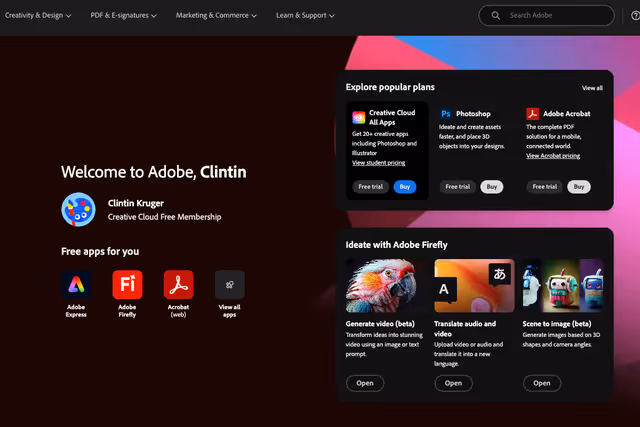Click the Photoshop Ps icon
The image size is (640, 427).
(x=446, y=114)
